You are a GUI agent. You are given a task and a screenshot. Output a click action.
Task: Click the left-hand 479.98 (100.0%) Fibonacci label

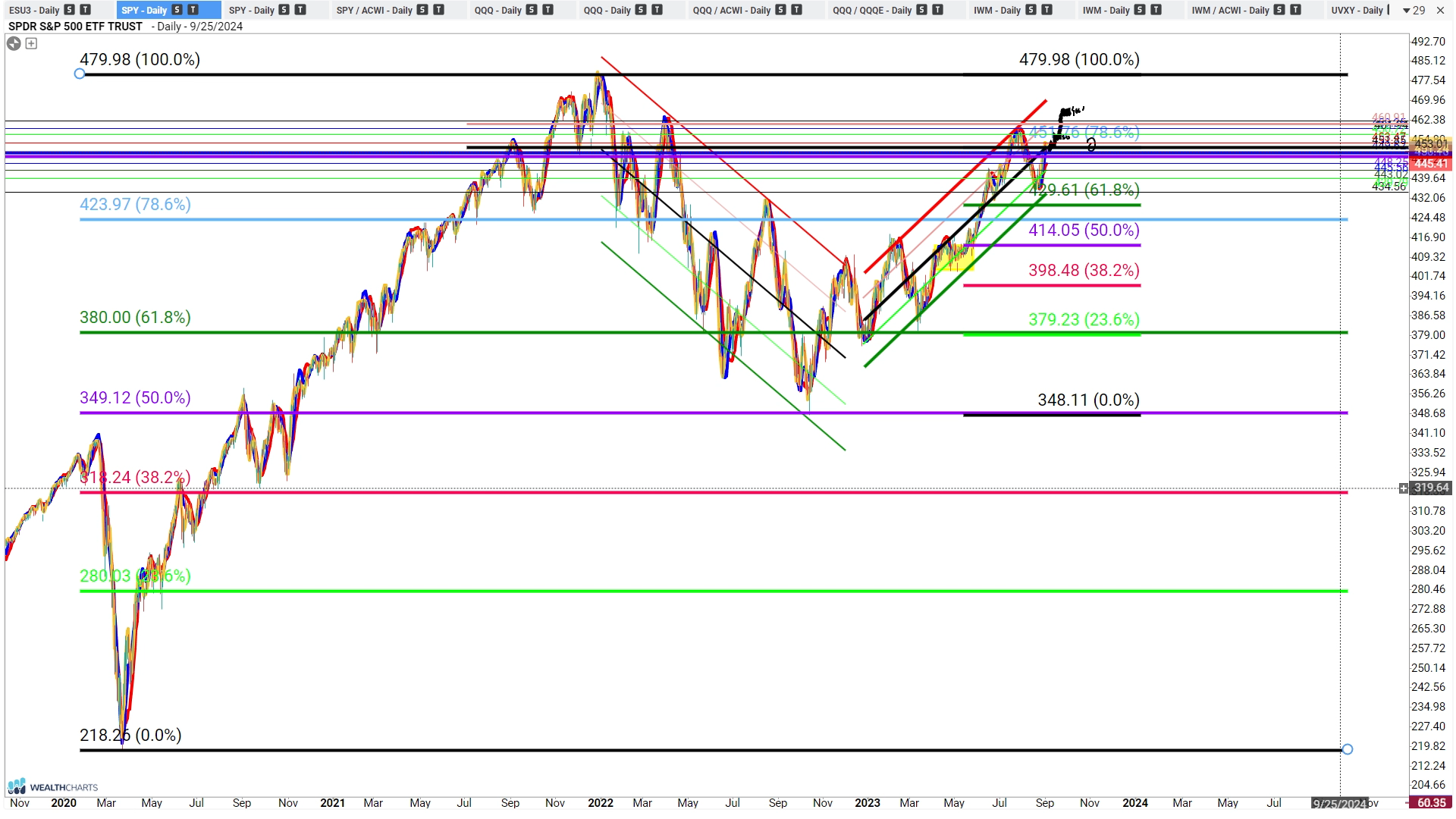click(x=140, y=59)
